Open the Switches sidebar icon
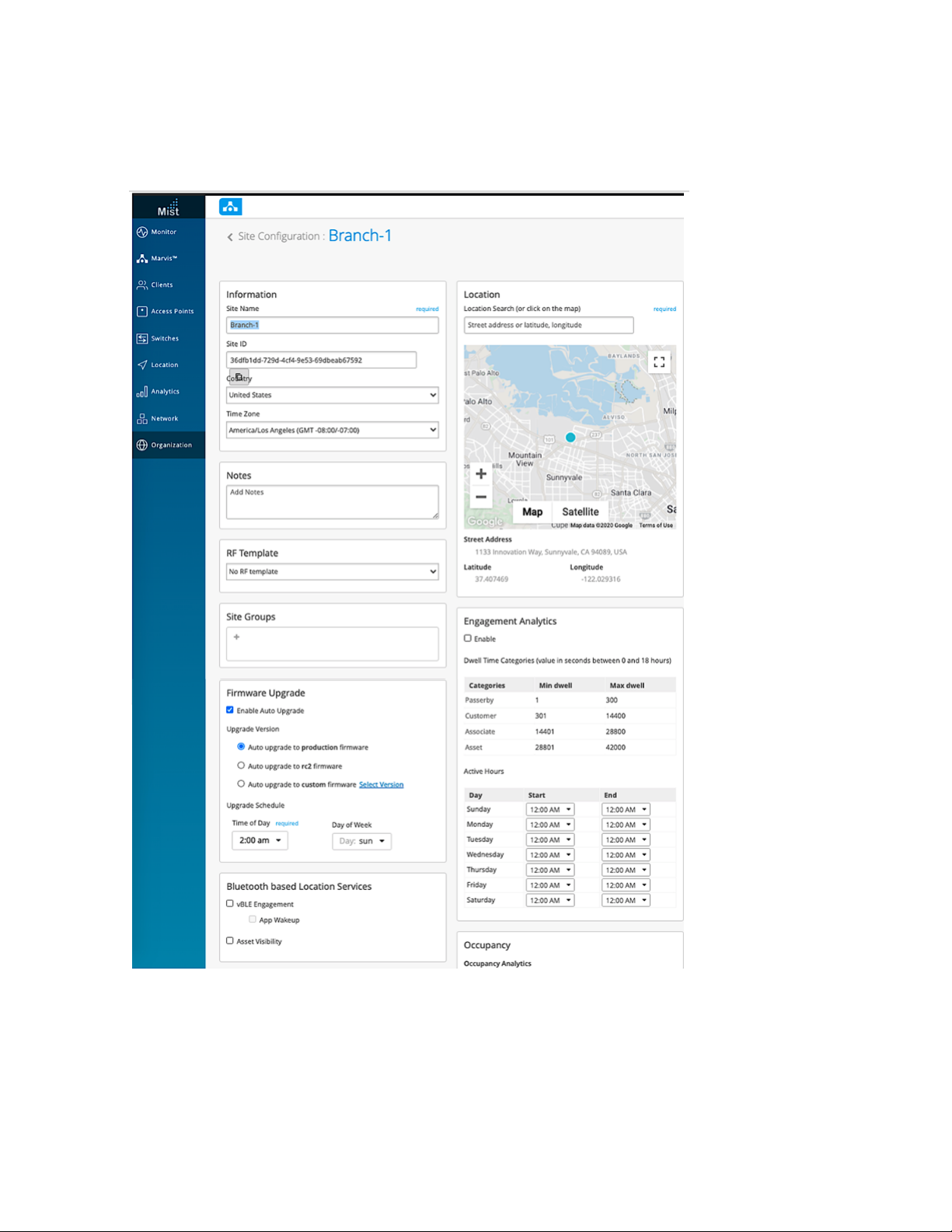 click(x=142, y=338)
